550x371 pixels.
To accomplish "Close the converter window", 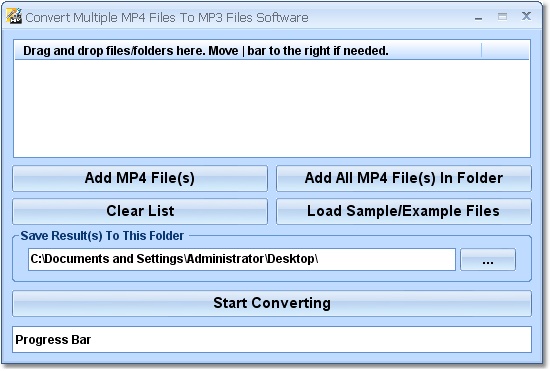I will click(x=526, y=16).
